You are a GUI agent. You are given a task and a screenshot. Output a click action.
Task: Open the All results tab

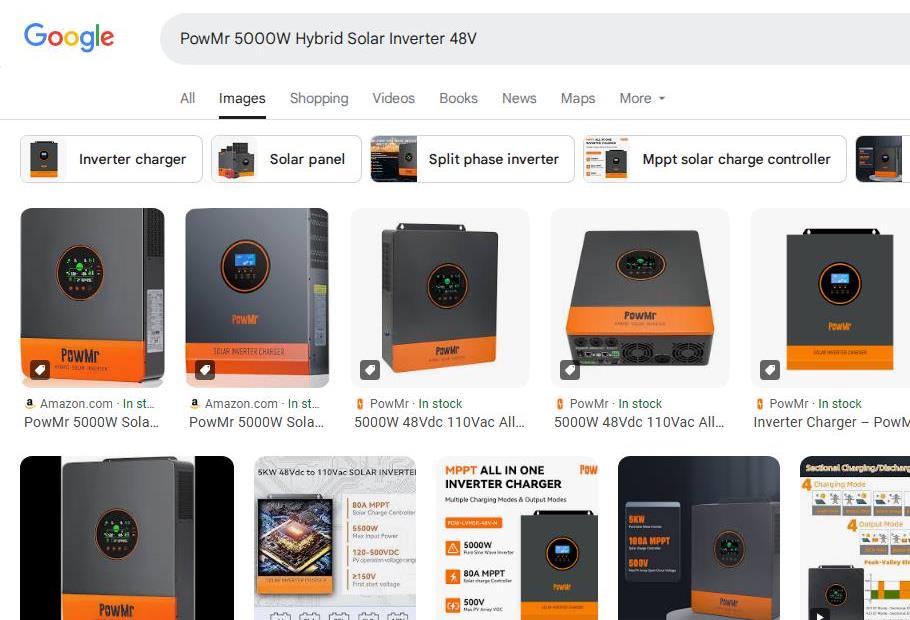tap(187, 98)
